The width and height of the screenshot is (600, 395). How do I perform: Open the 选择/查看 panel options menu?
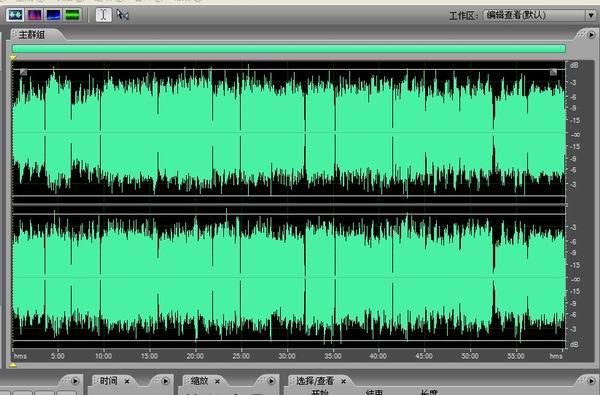coord(591,381)
